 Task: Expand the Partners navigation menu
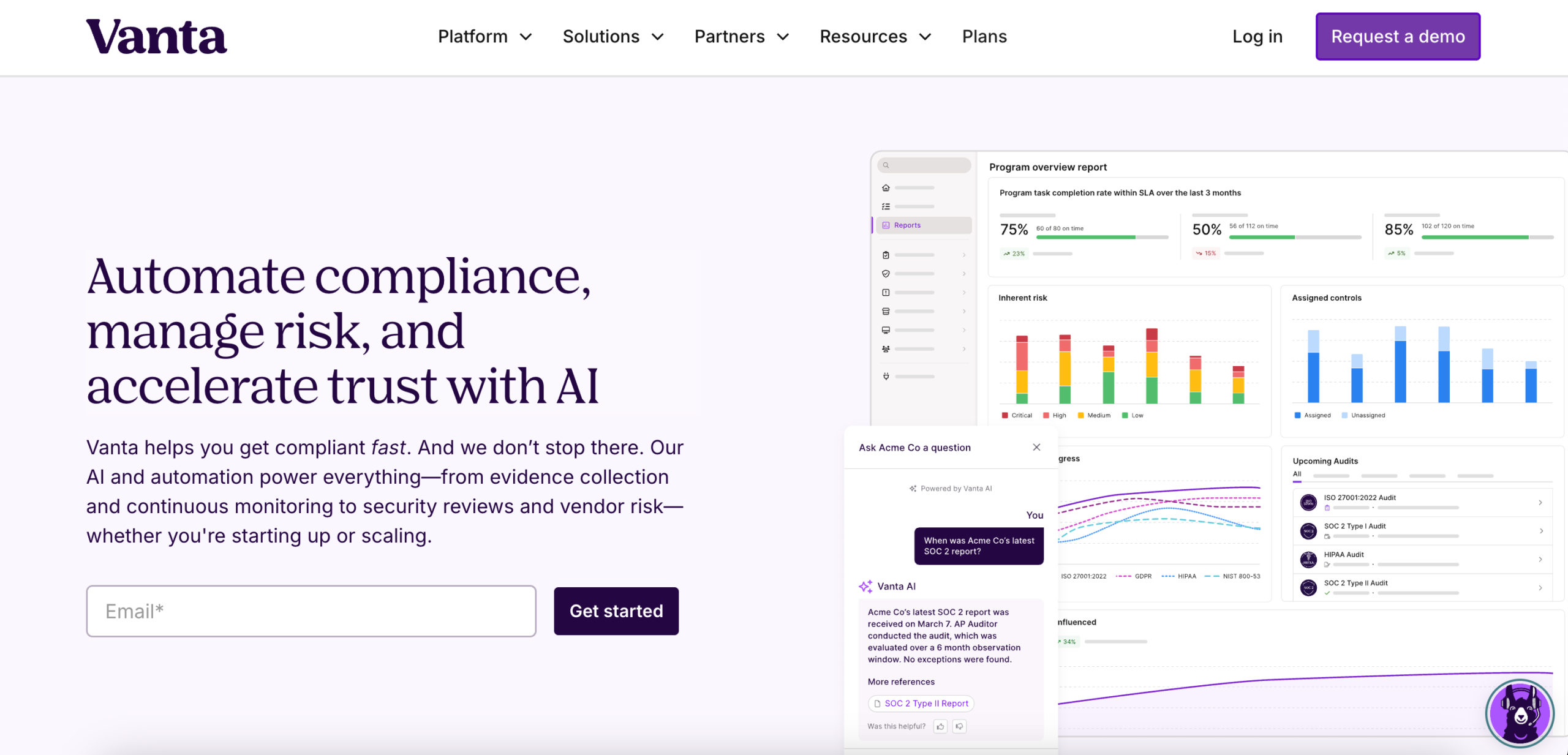pos(741,37)
